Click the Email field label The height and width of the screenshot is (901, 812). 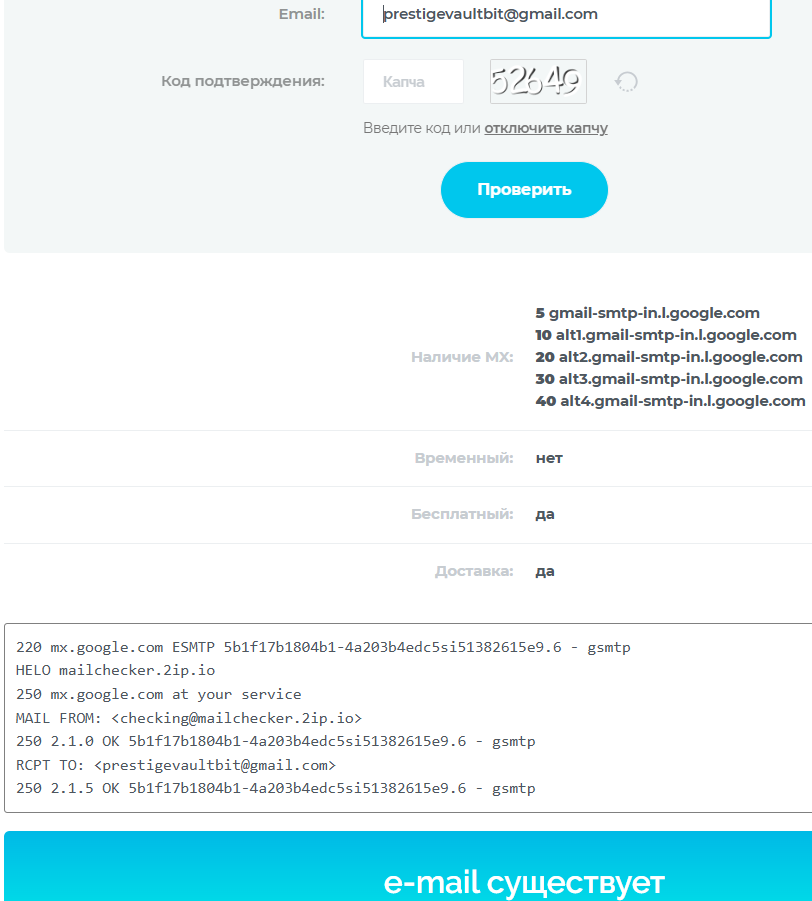302,14
